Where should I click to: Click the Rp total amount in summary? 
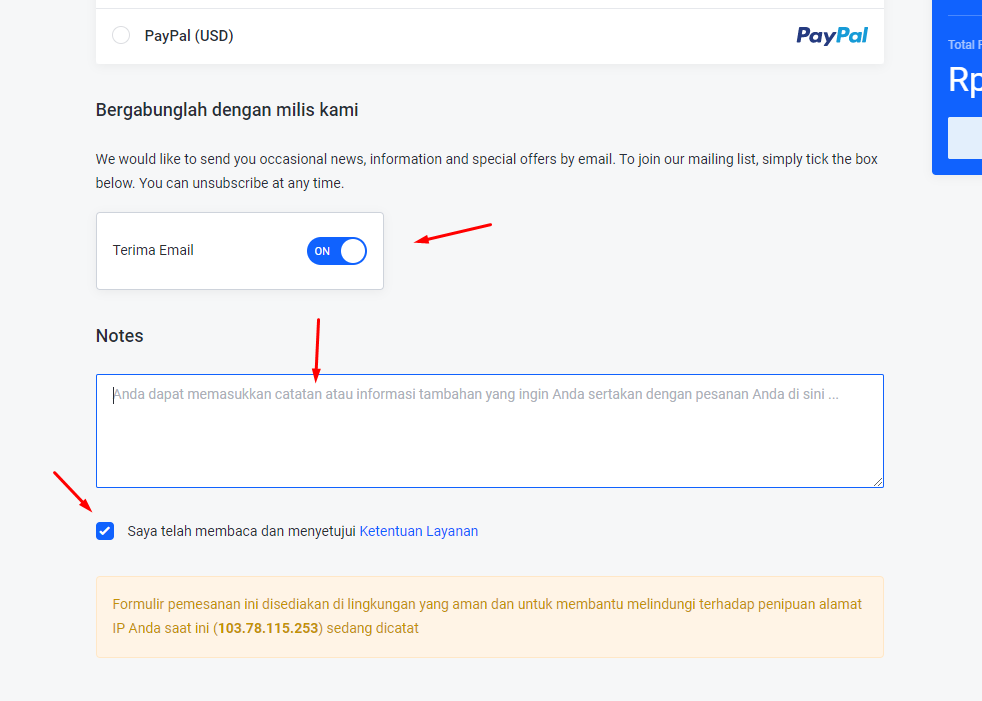964,79
